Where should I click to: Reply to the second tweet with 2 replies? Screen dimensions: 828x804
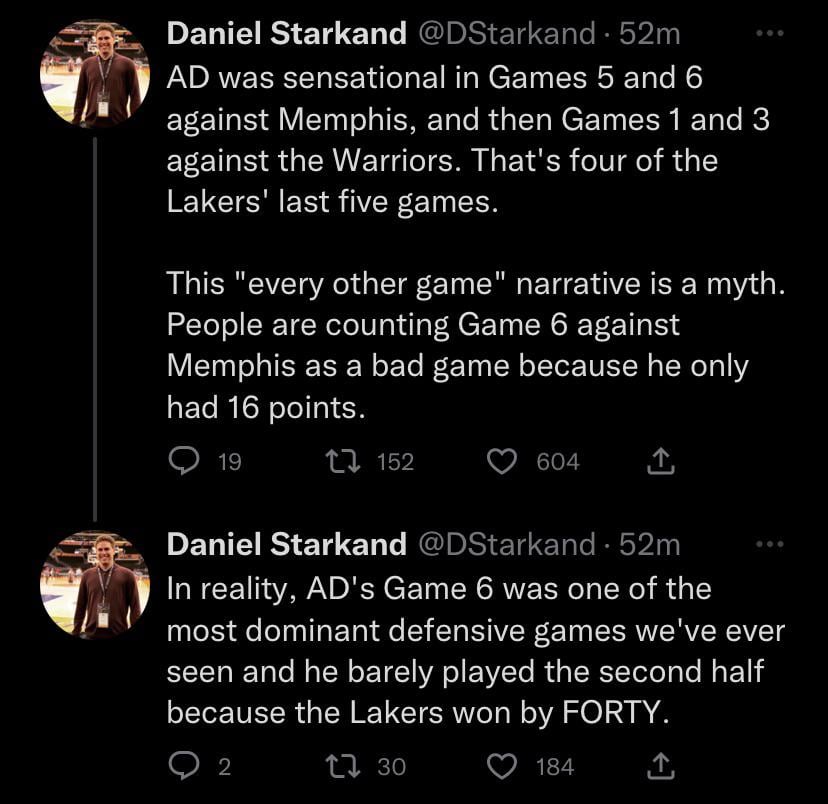coord(183,766)
